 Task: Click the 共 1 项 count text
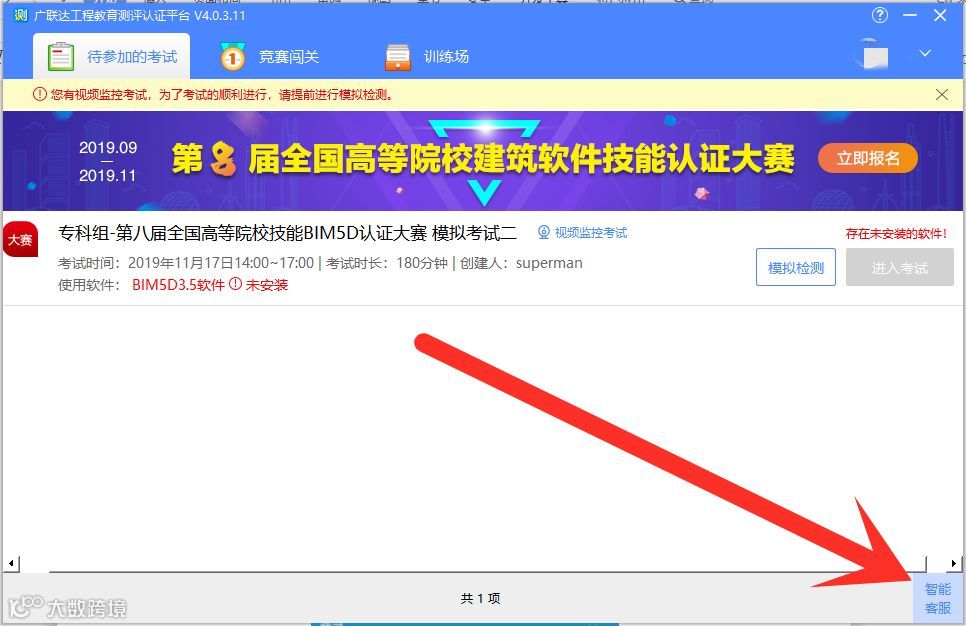481,598
